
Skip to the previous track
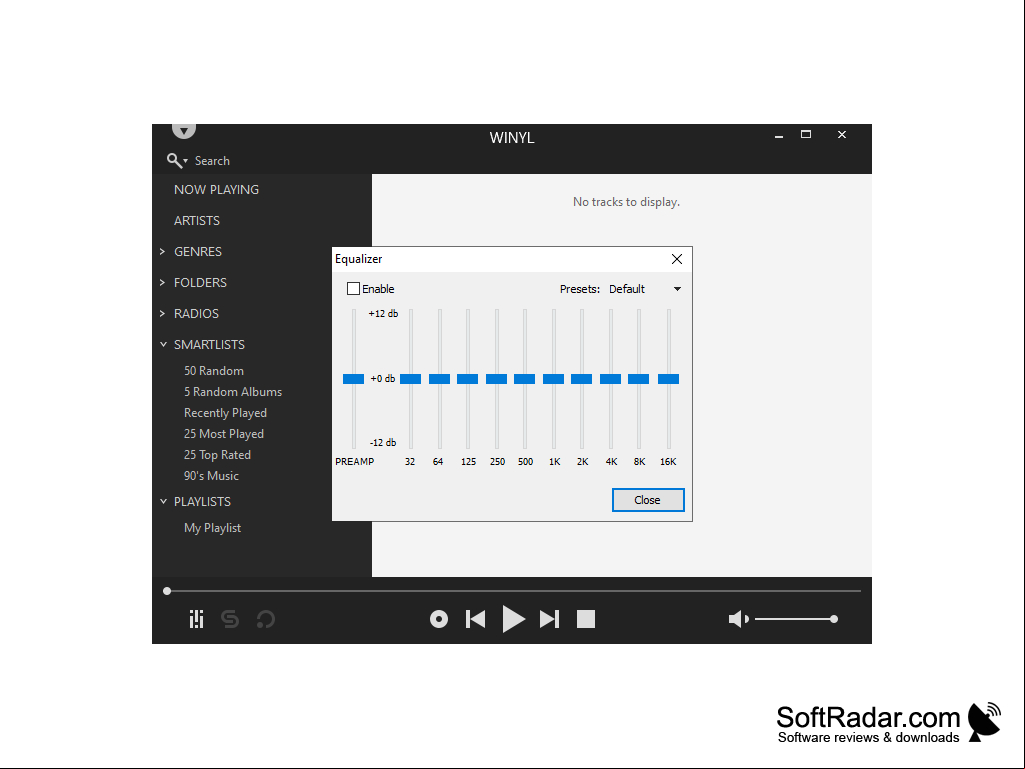click(x=475, y=619)
